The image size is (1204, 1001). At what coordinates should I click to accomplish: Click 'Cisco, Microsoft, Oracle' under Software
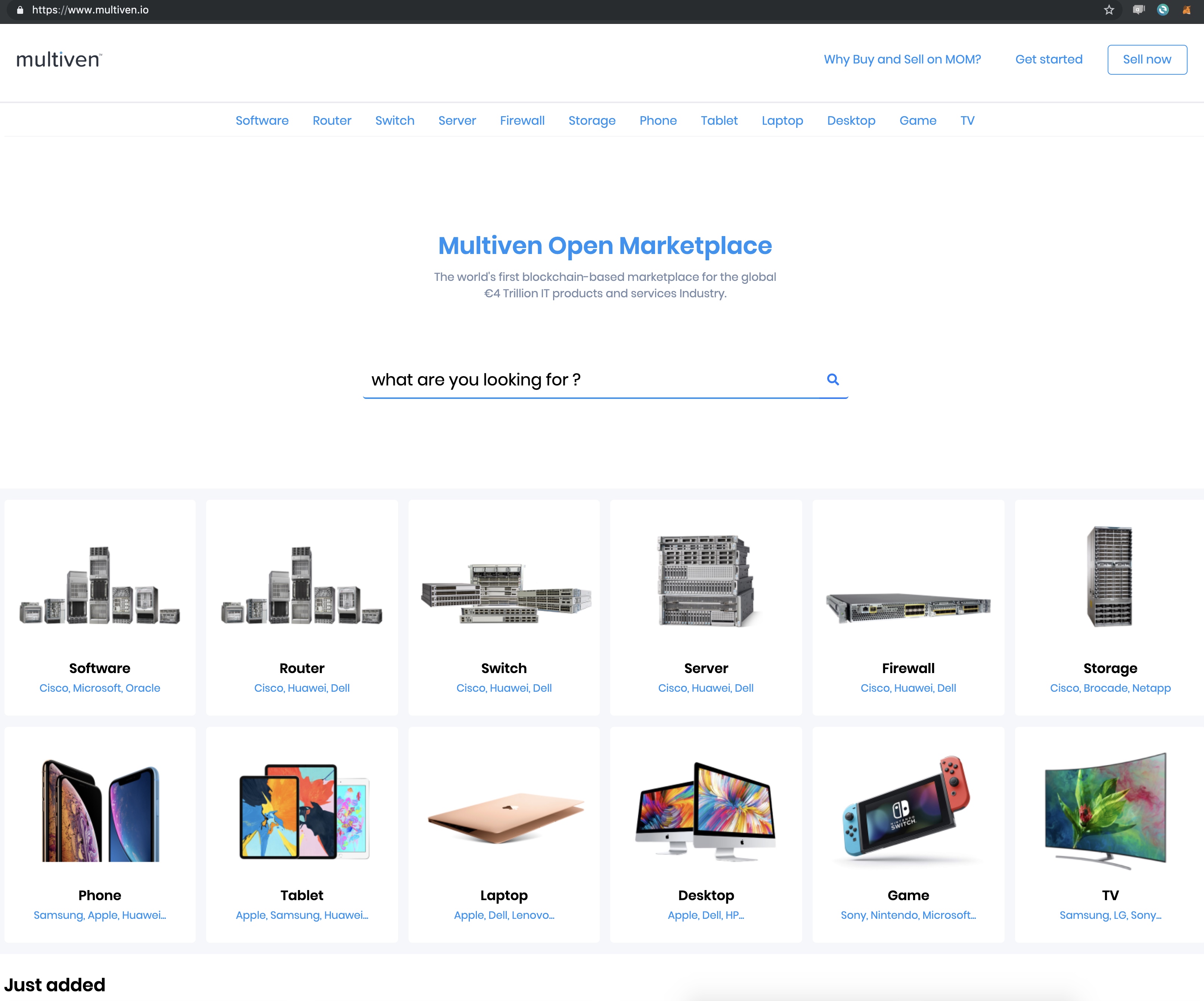point(100,687)
